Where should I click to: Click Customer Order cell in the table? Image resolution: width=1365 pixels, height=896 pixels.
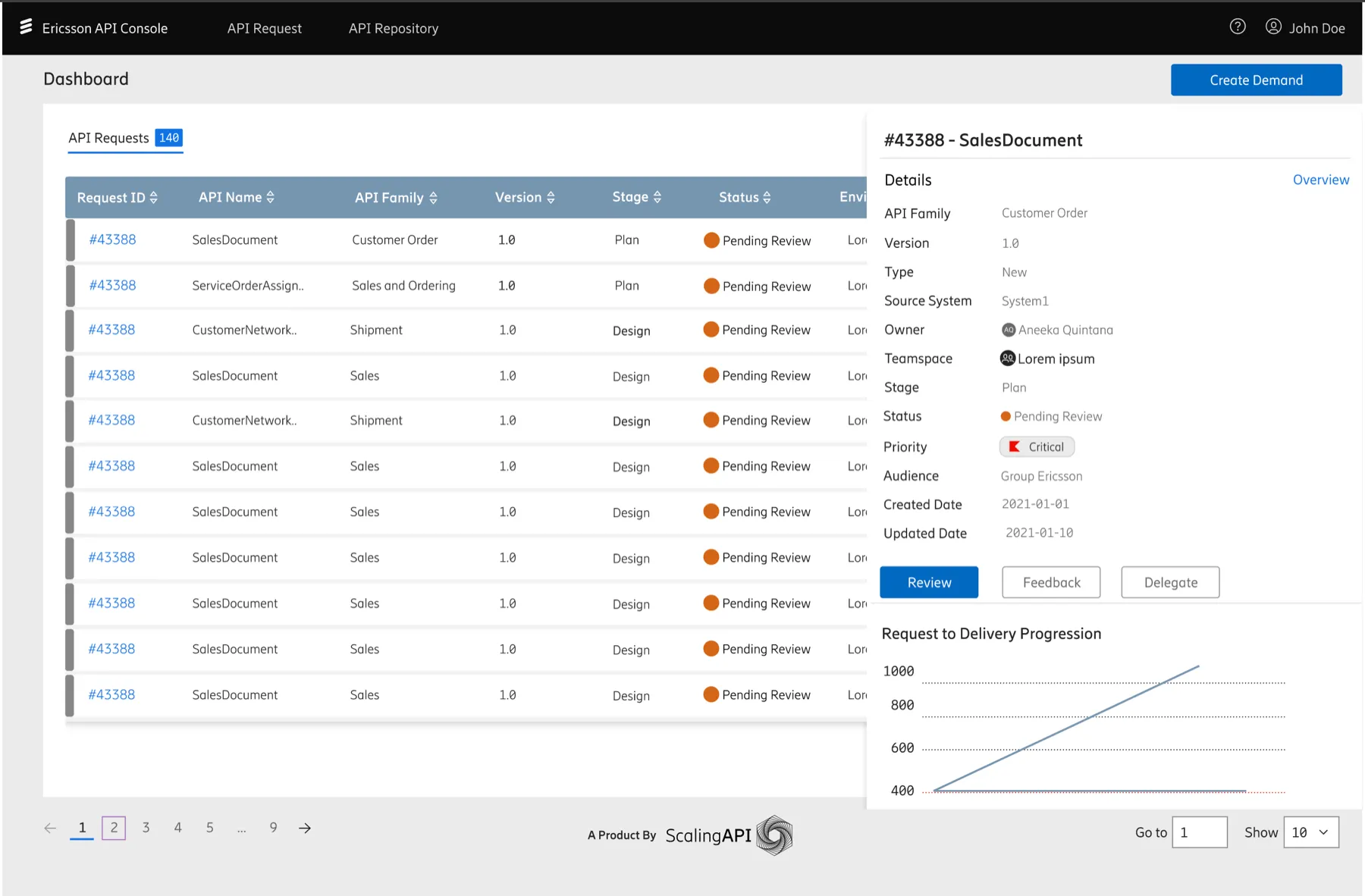394,240
